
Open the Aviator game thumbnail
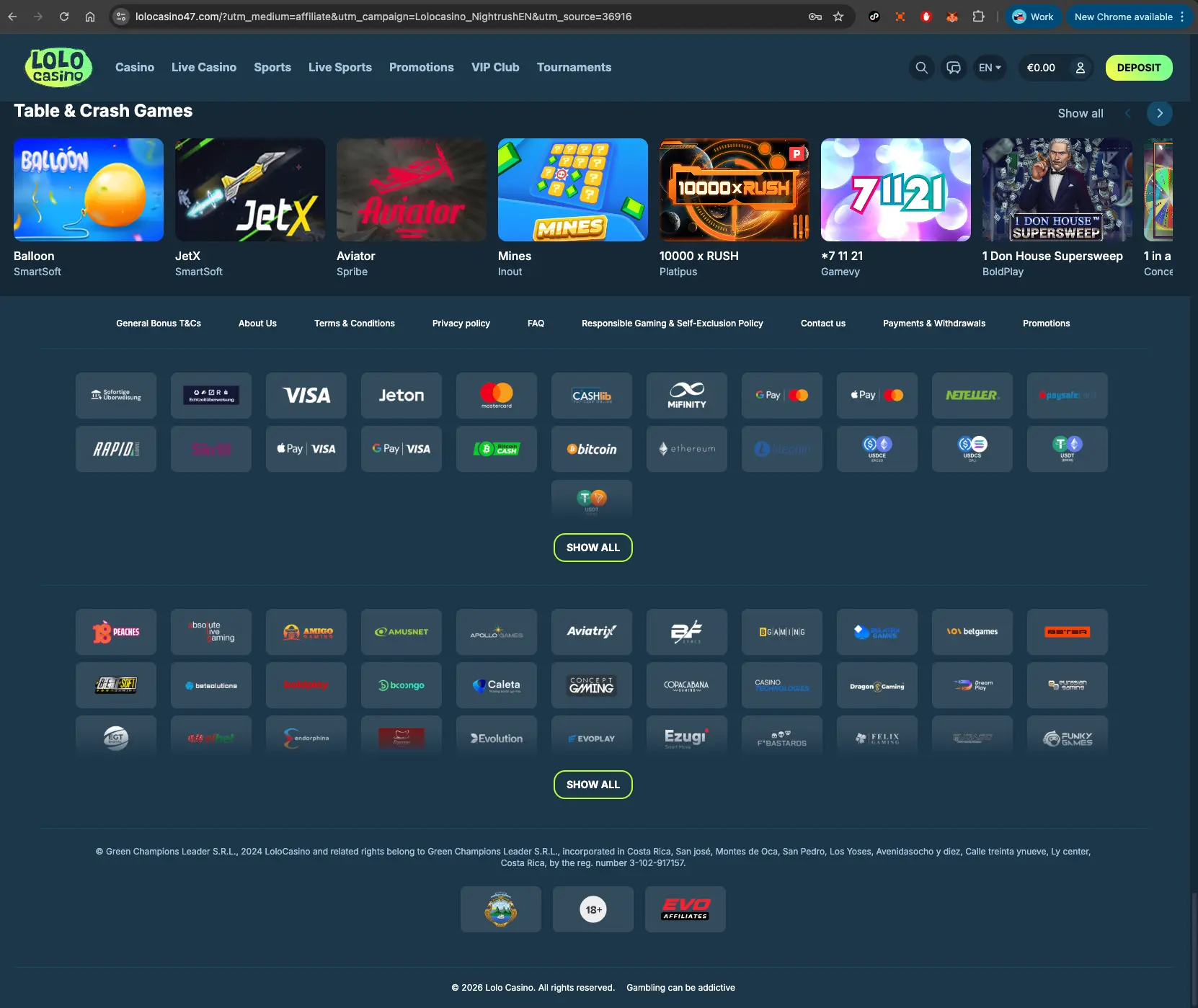pos(412,189)
